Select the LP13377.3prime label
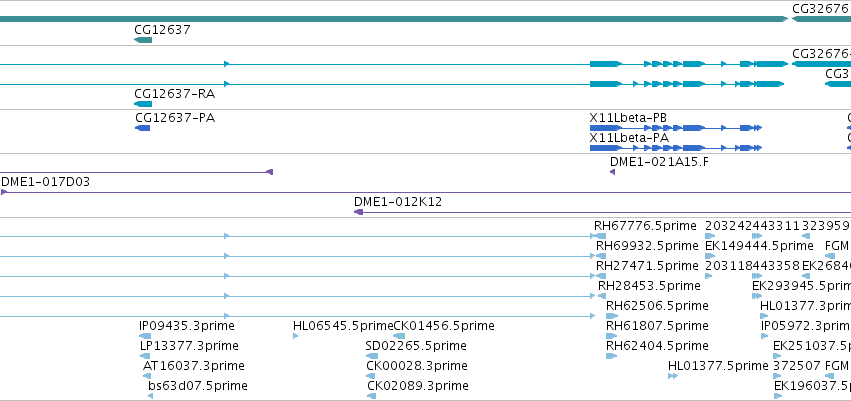This screenshot has height=401, width=851. 189,346
